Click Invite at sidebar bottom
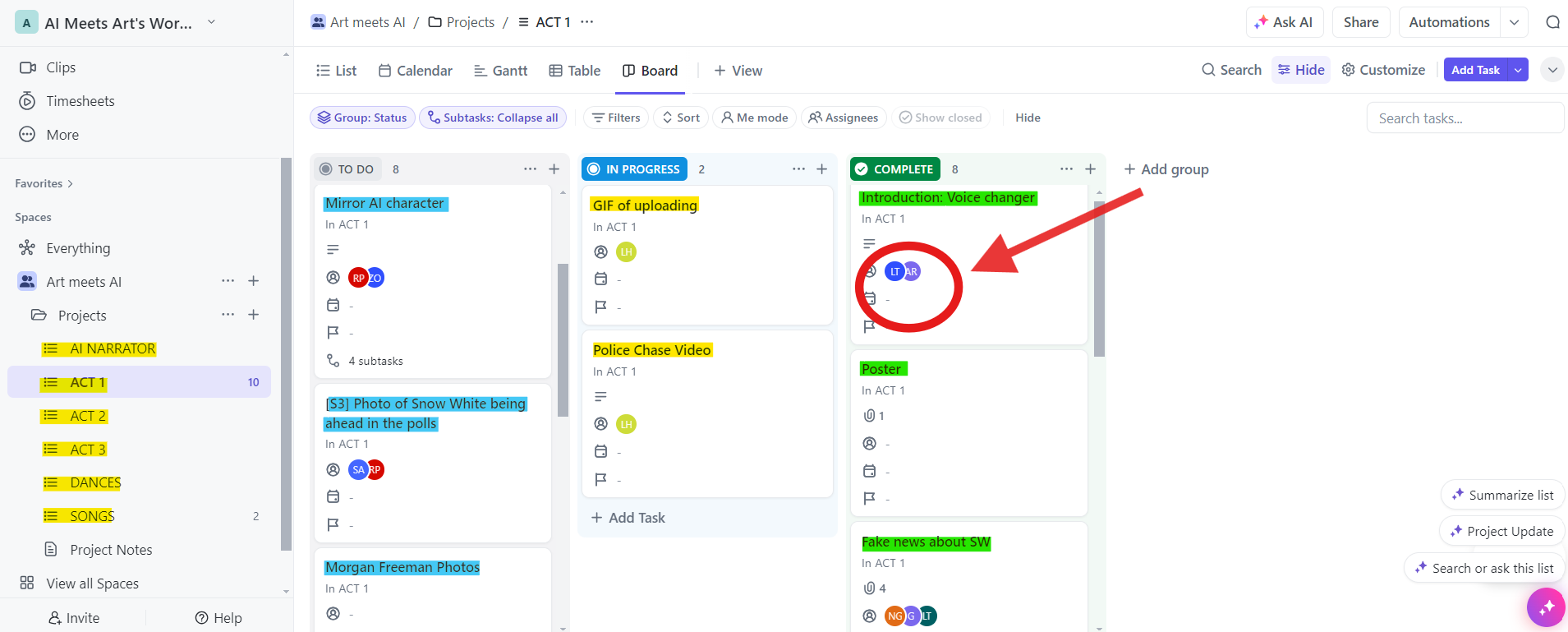1568x632 pixels. pos(74,618)
